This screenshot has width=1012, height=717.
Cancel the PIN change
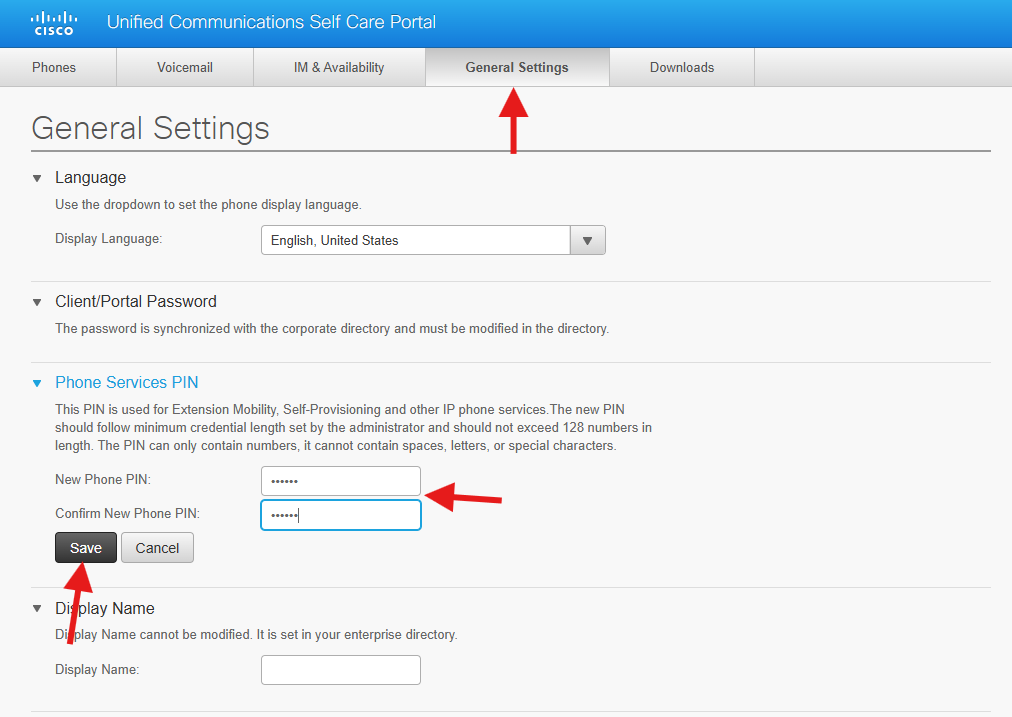coord(157,548)
